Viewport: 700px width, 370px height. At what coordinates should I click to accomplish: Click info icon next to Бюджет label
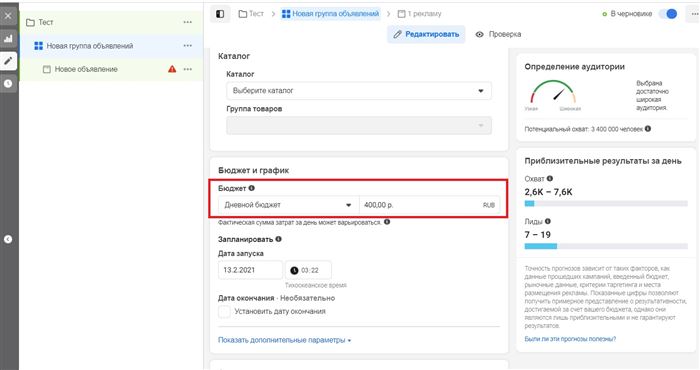252,188
